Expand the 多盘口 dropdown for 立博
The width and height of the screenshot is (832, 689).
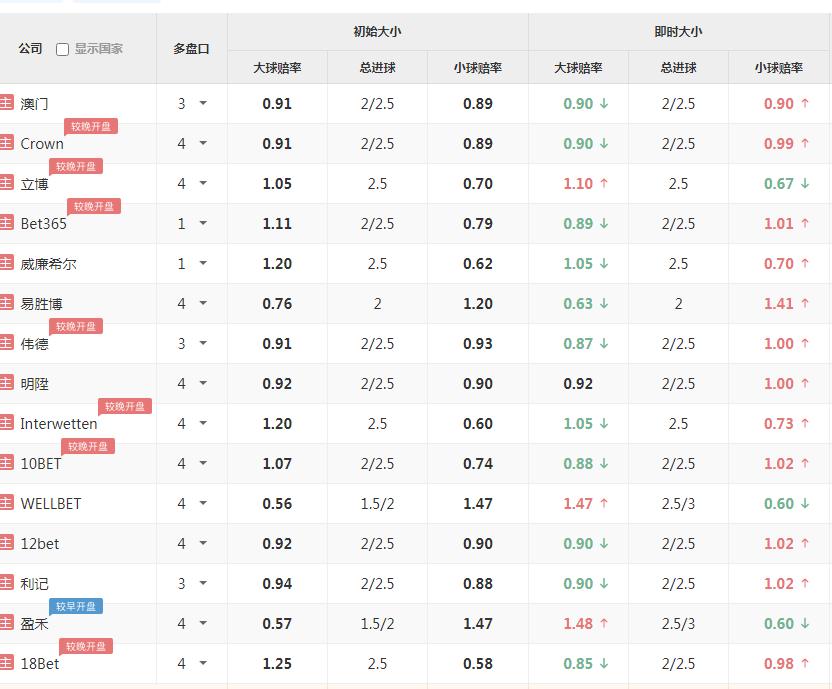pyautogui.click(x=203, y=183)
